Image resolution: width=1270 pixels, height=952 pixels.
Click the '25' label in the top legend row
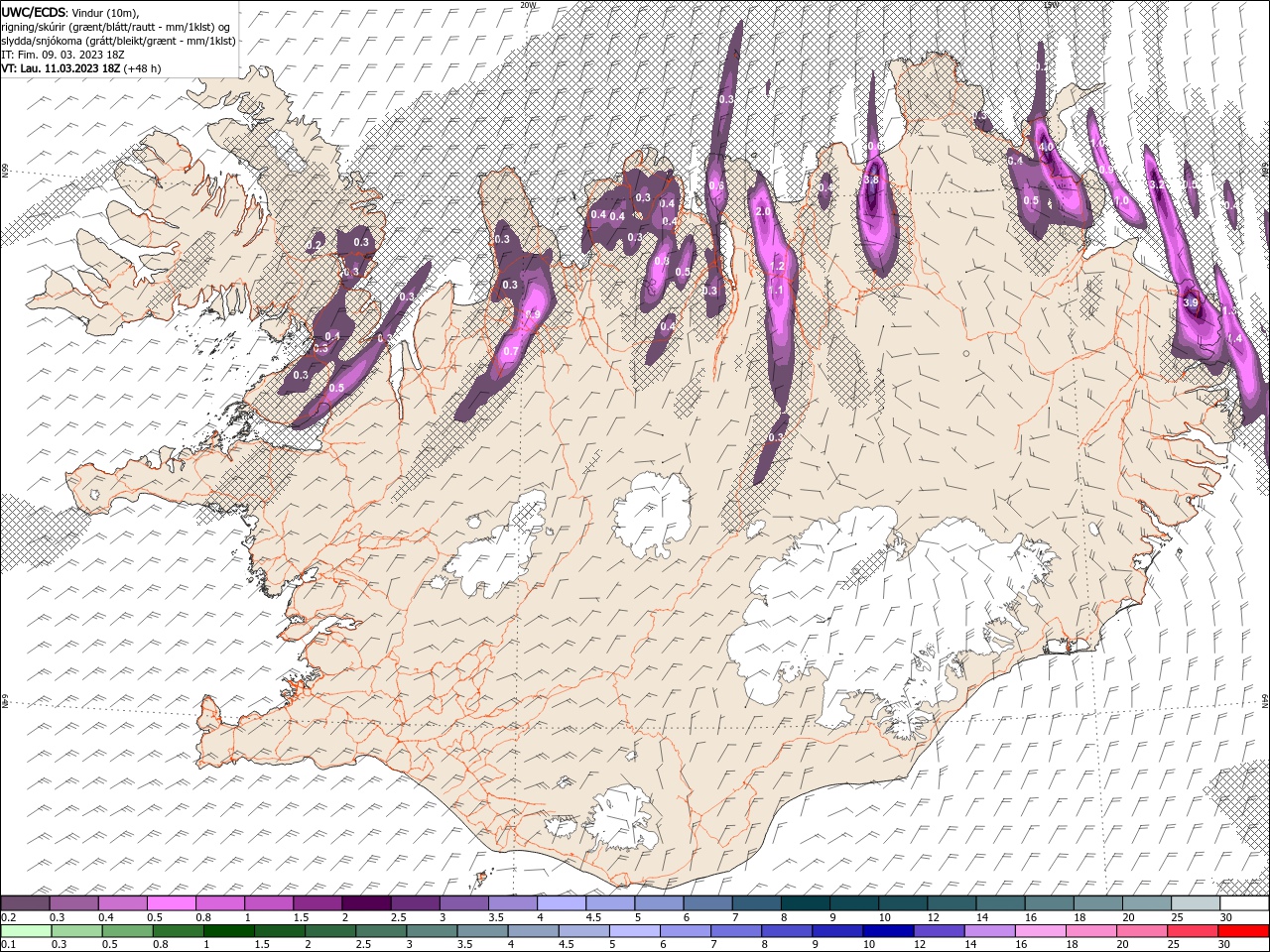1178,917
